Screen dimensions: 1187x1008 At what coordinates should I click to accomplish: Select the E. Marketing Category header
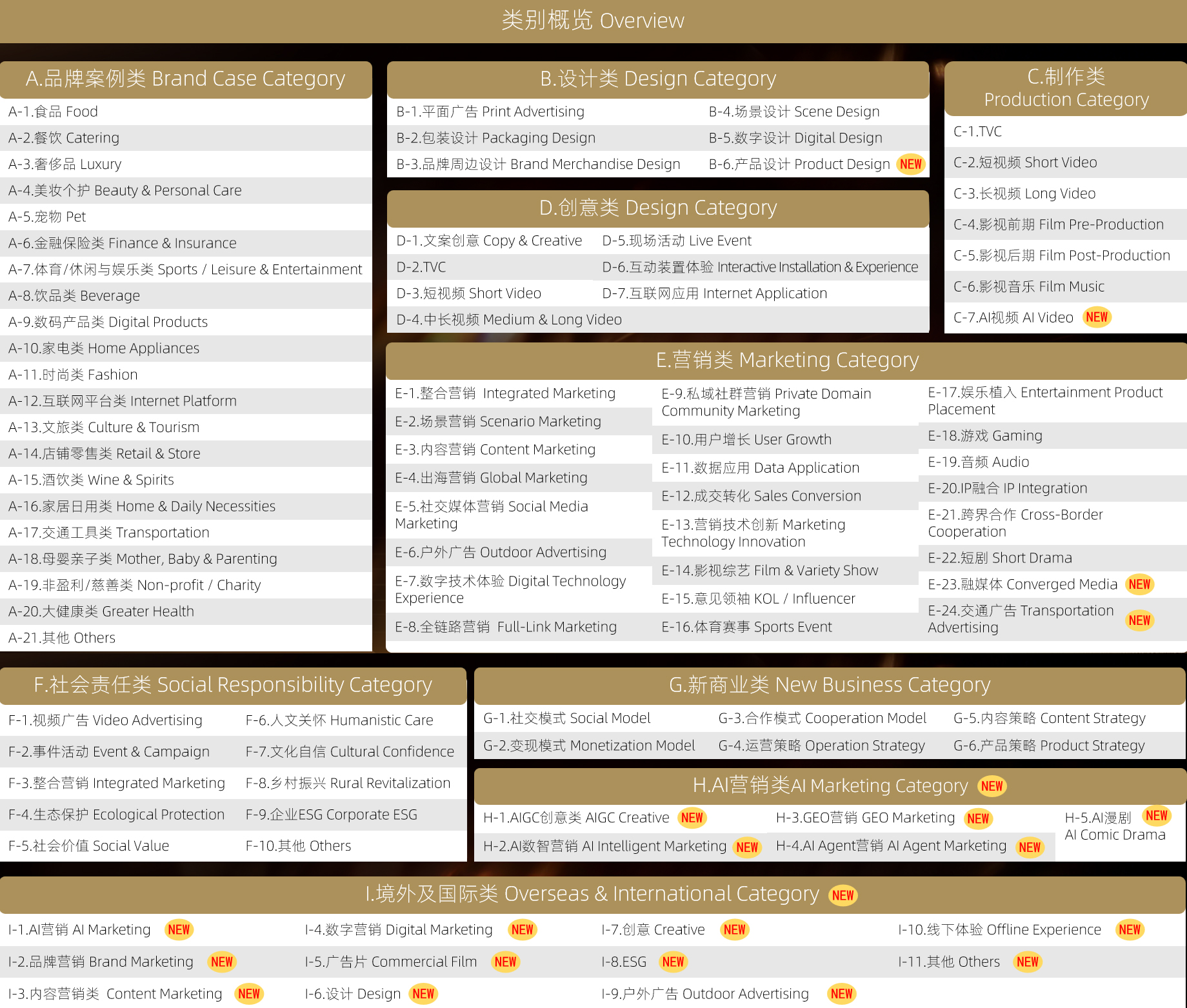pos(786,360)
